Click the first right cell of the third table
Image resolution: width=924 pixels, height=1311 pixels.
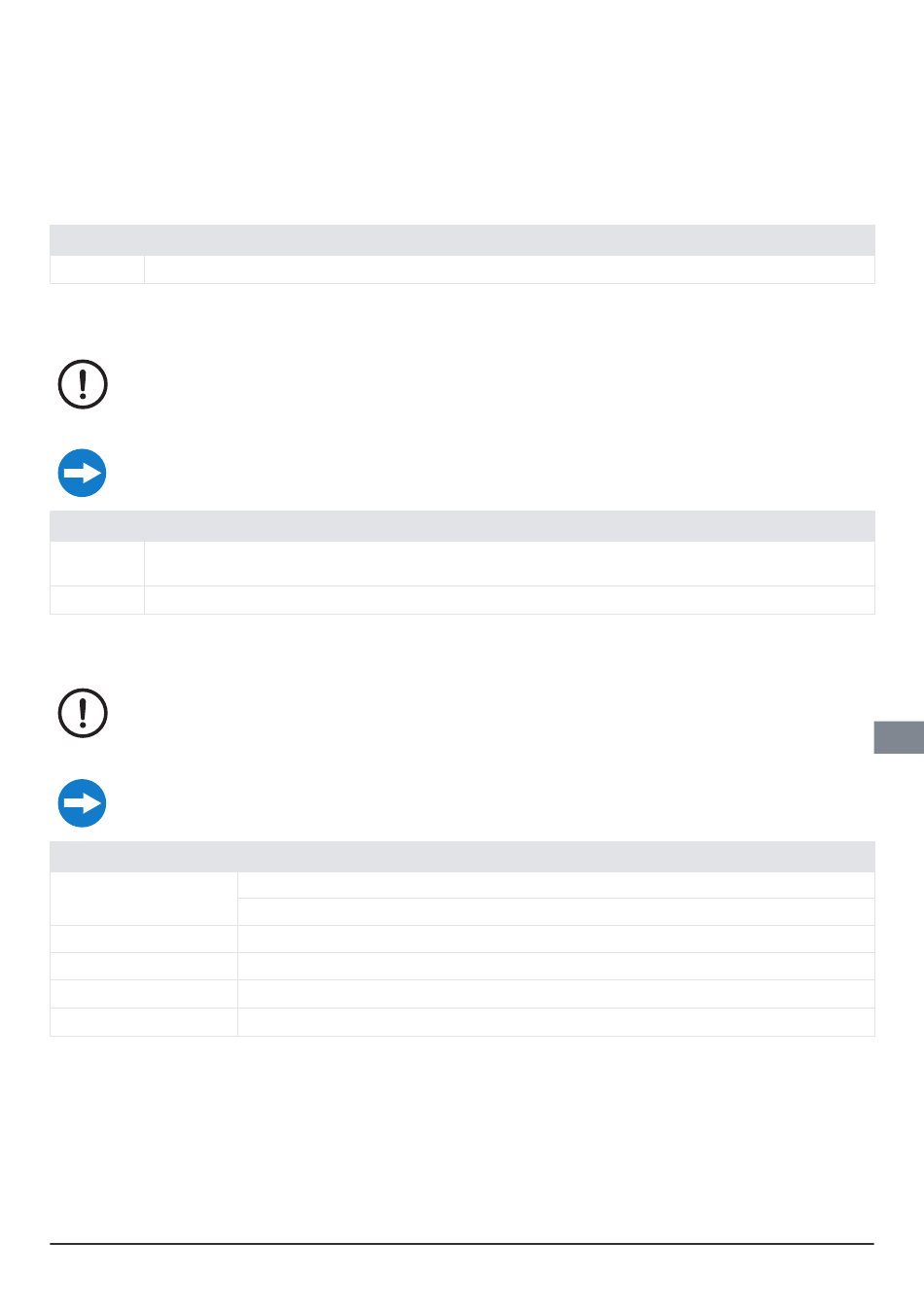click(x=556, y=885)
